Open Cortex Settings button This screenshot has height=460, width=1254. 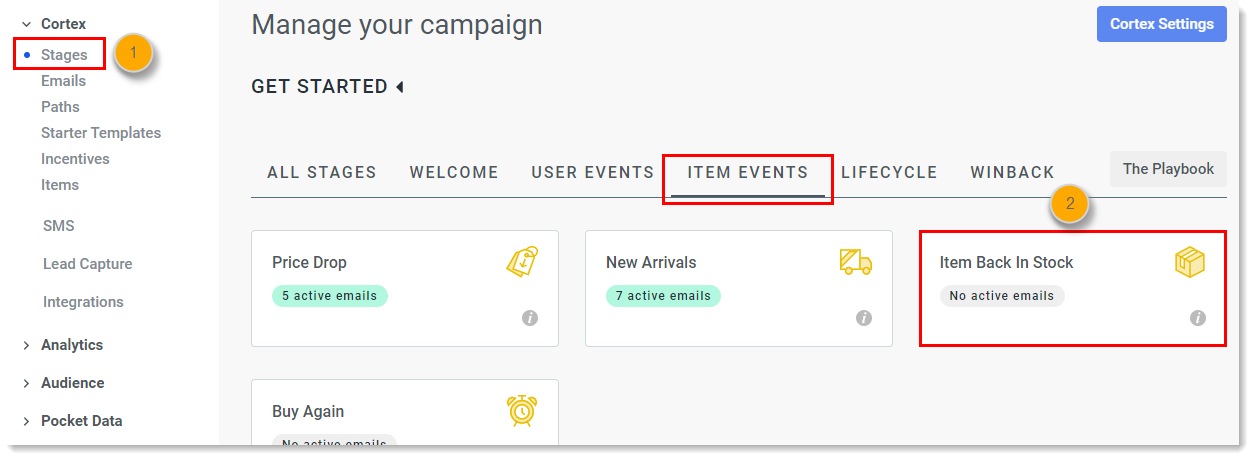coord(1162,24)
